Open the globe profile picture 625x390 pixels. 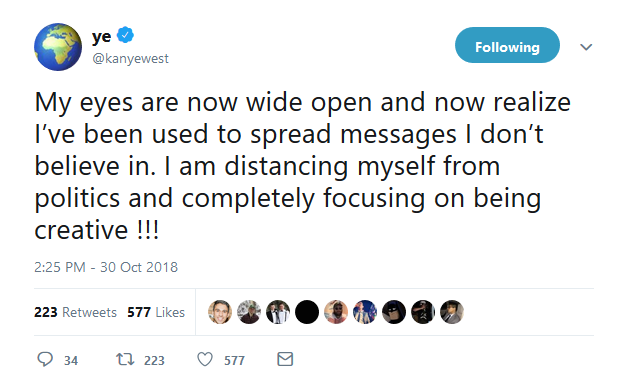click(58, 47)
